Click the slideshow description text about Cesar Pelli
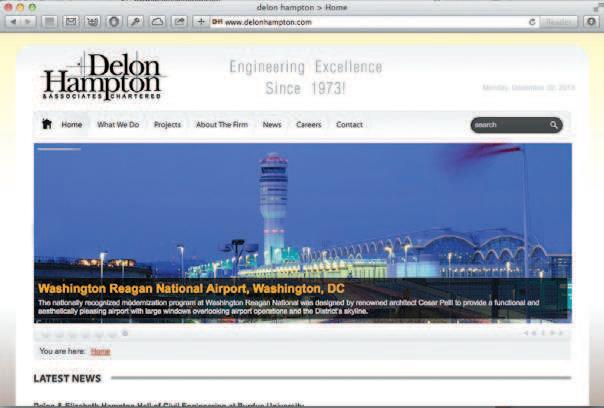This screenshot has width=604, height=408. [x=288, y=307]
